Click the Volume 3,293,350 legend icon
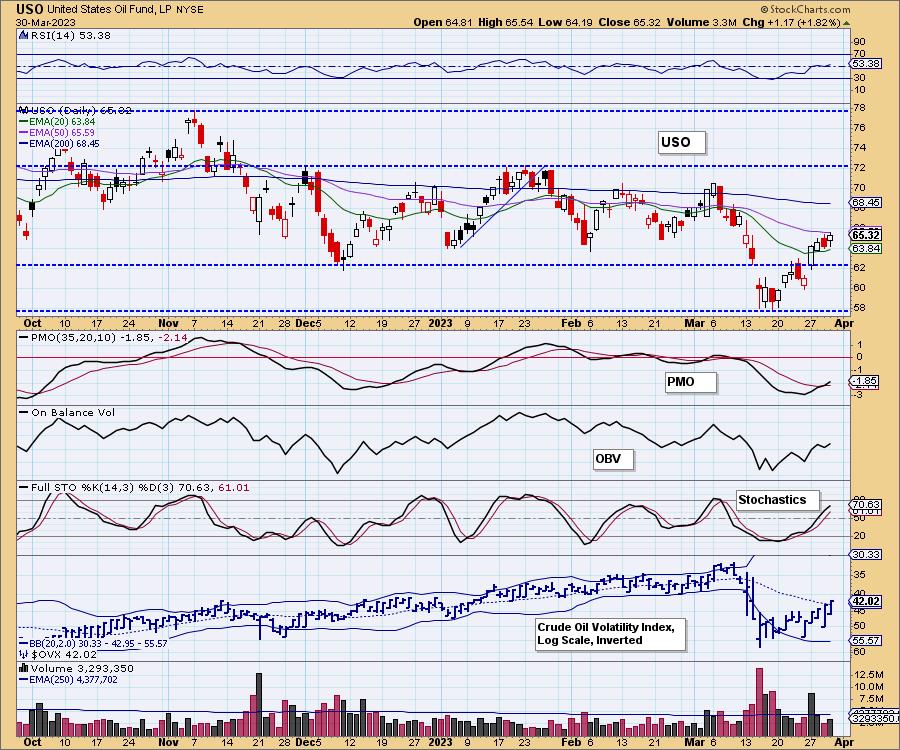 tap(24, 668)
